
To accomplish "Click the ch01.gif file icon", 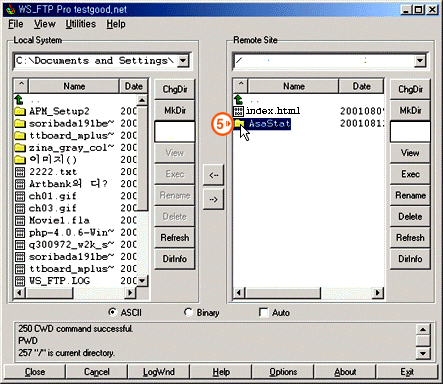I will (20, 196).
